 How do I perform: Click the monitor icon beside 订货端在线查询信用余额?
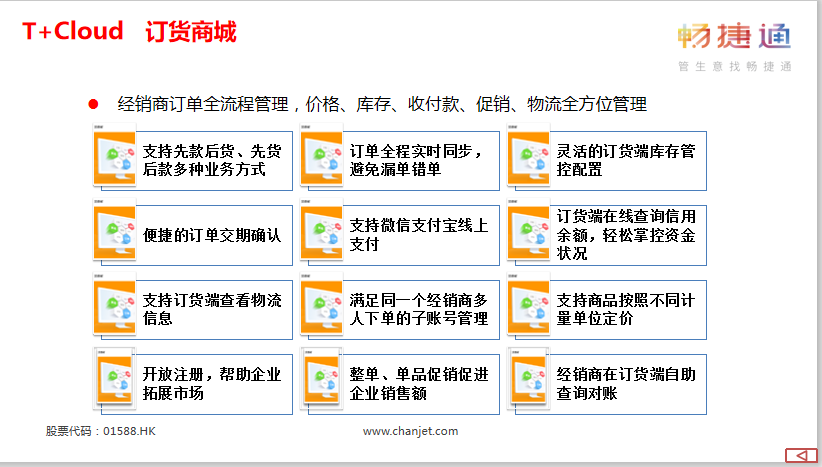click(528, 230)
